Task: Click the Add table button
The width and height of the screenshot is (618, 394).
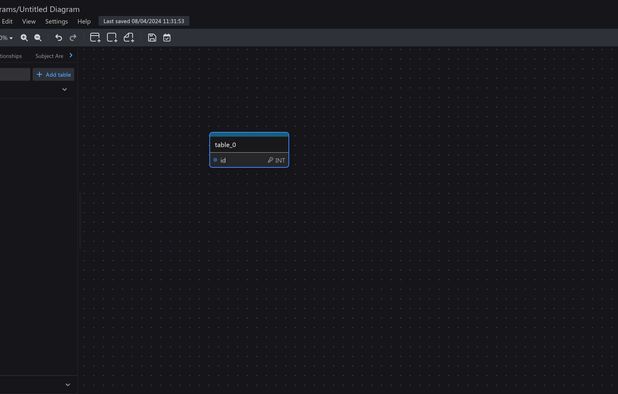Action: pyautogui.click(x=53, y=74)
